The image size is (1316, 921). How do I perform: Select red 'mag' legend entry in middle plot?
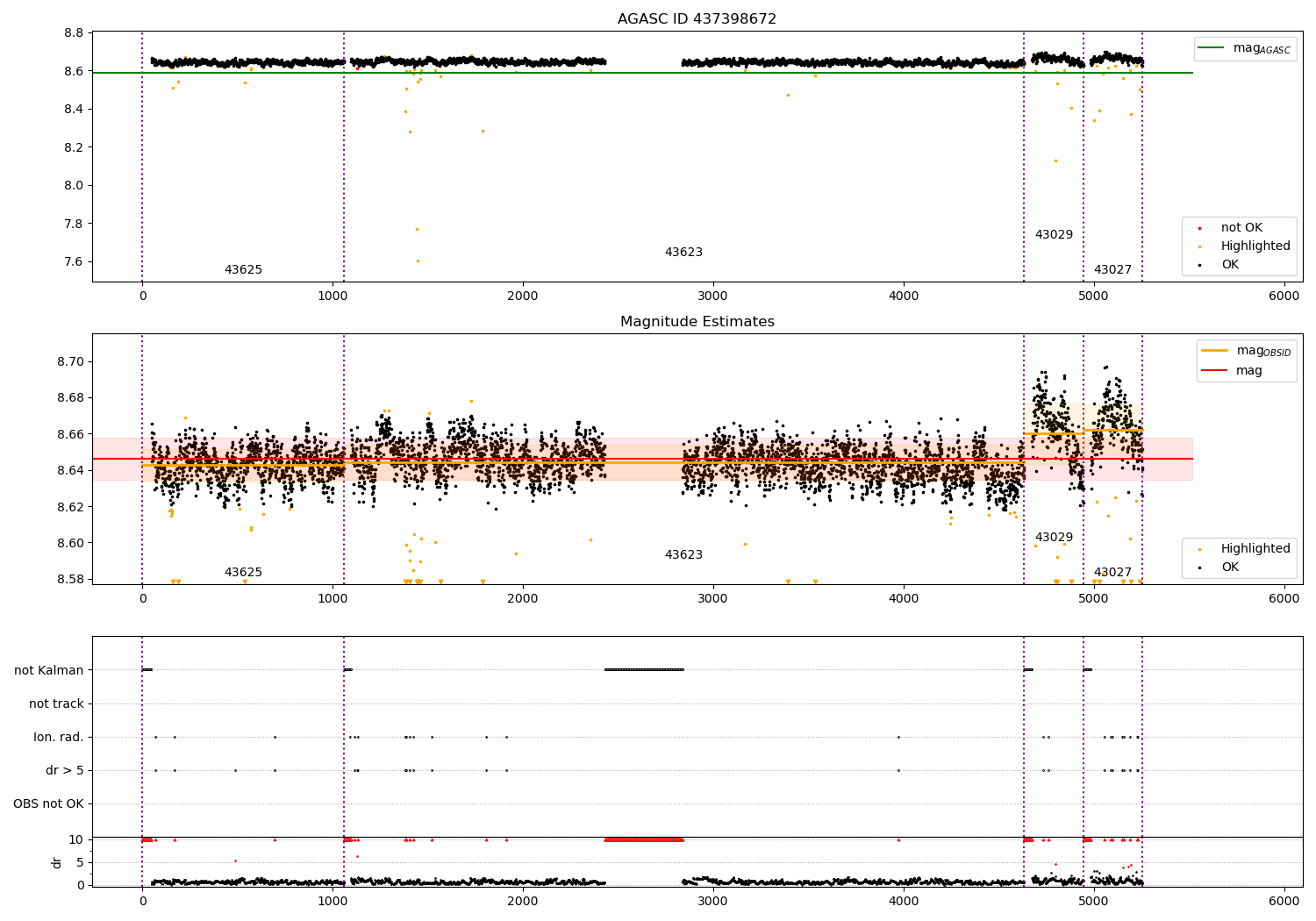click(x=1233, y=371)
